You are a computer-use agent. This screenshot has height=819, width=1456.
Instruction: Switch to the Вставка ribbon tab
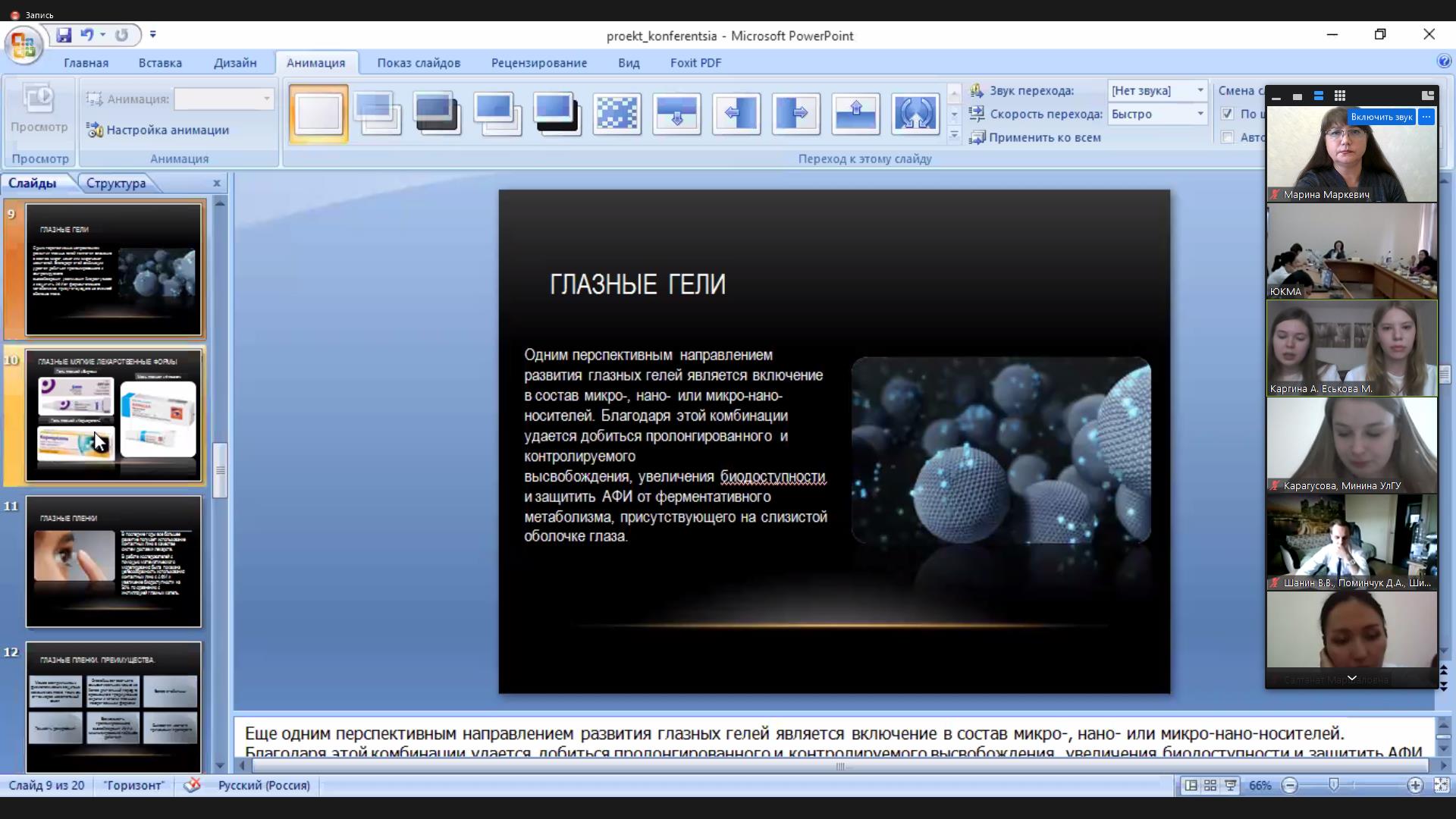pos(160,63)
